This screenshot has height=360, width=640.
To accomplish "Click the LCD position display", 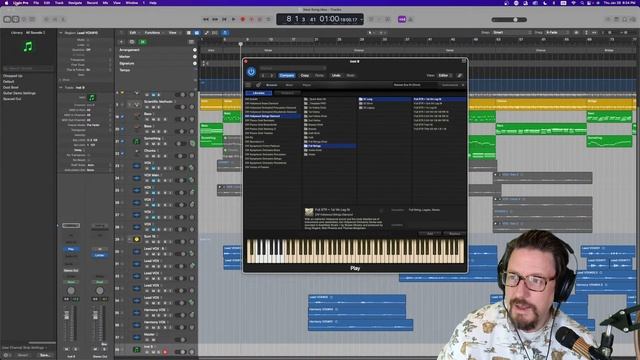I will [320, 19].
